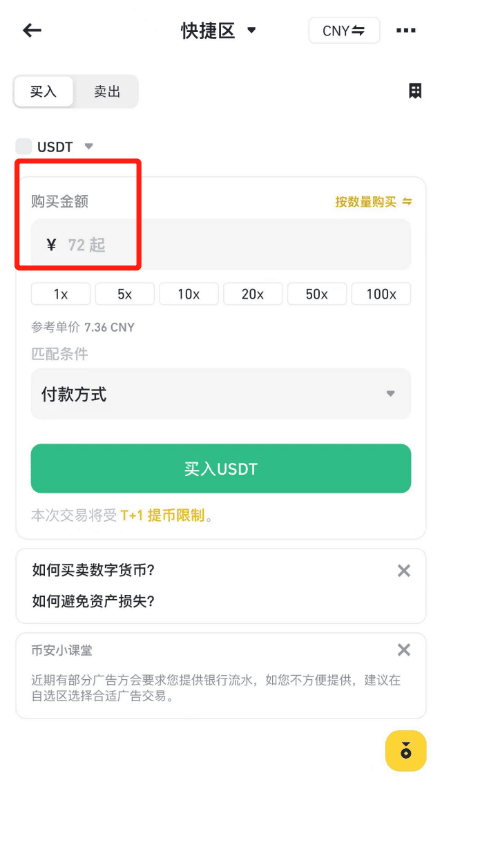This screenshot has width=484, height=867.
Task: Dismiss the trading tips card
Action: [x=404, y=571]
